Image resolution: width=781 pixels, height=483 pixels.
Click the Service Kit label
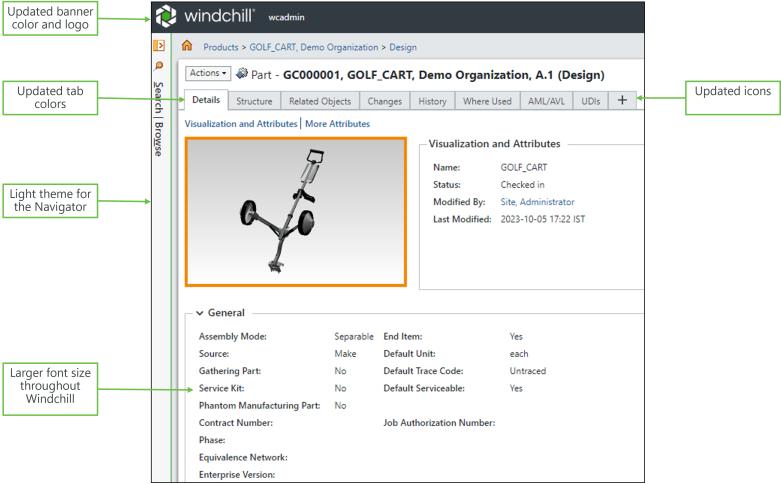tap(222, 388)
